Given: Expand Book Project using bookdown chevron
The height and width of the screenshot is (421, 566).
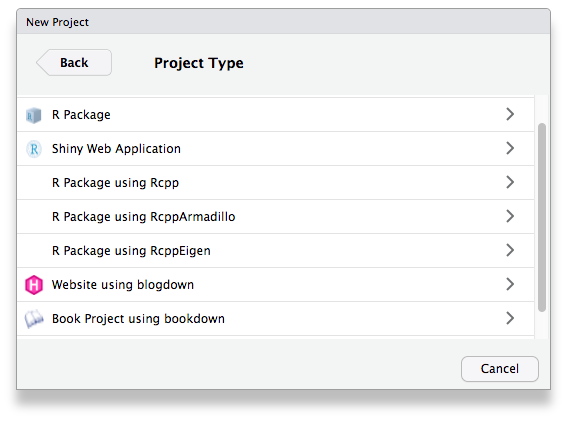Looking at the screenshot, I should [x=510, y=318].
